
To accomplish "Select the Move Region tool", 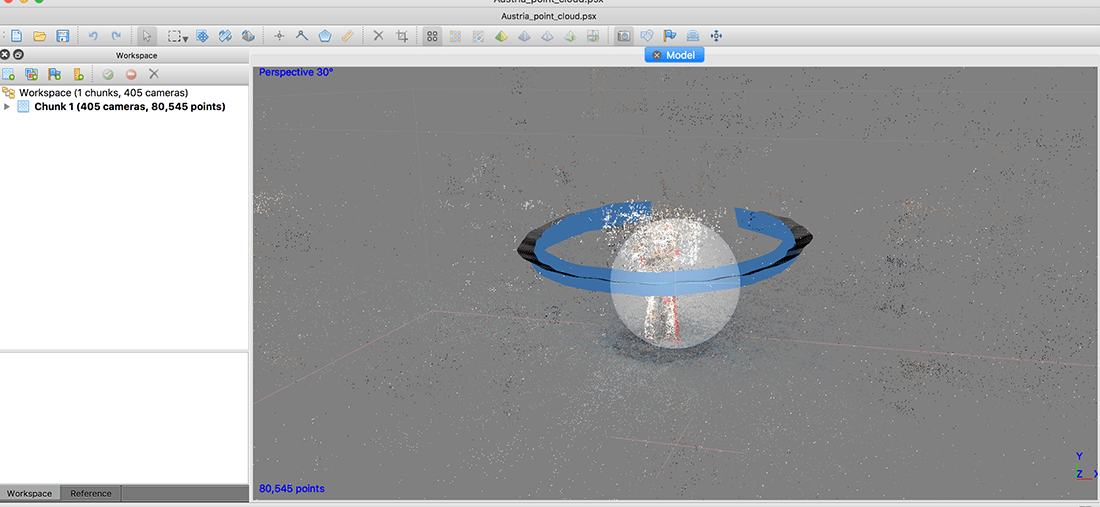I will [202, 36].
